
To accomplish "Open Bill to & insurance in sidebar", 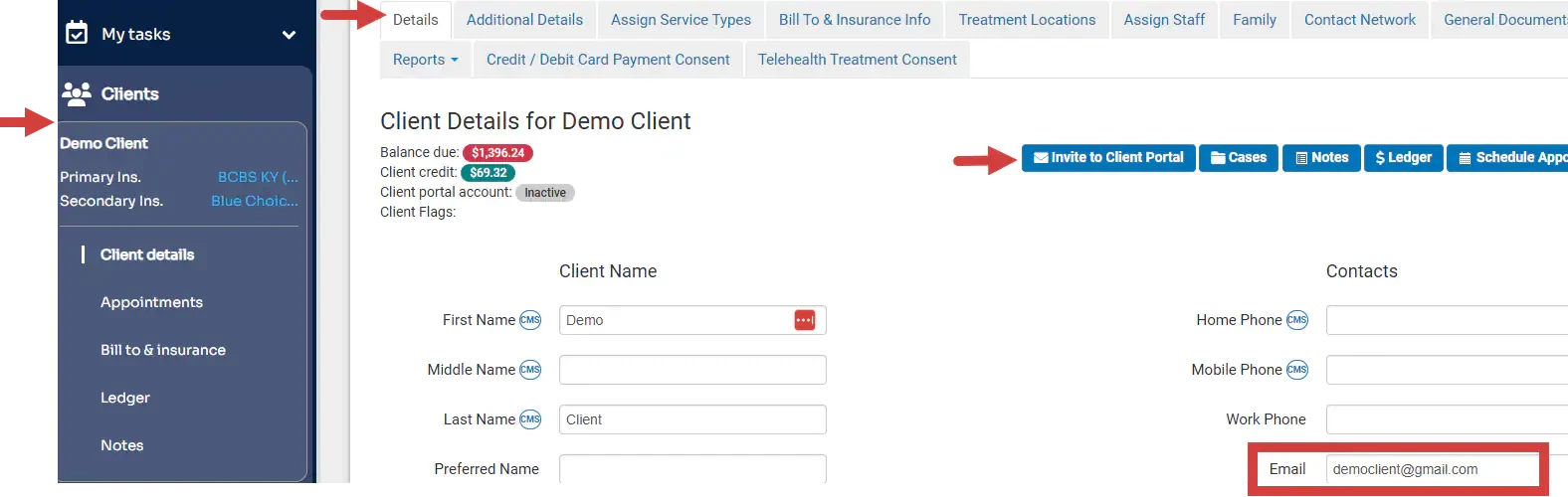I will click(x=163, y=350).
